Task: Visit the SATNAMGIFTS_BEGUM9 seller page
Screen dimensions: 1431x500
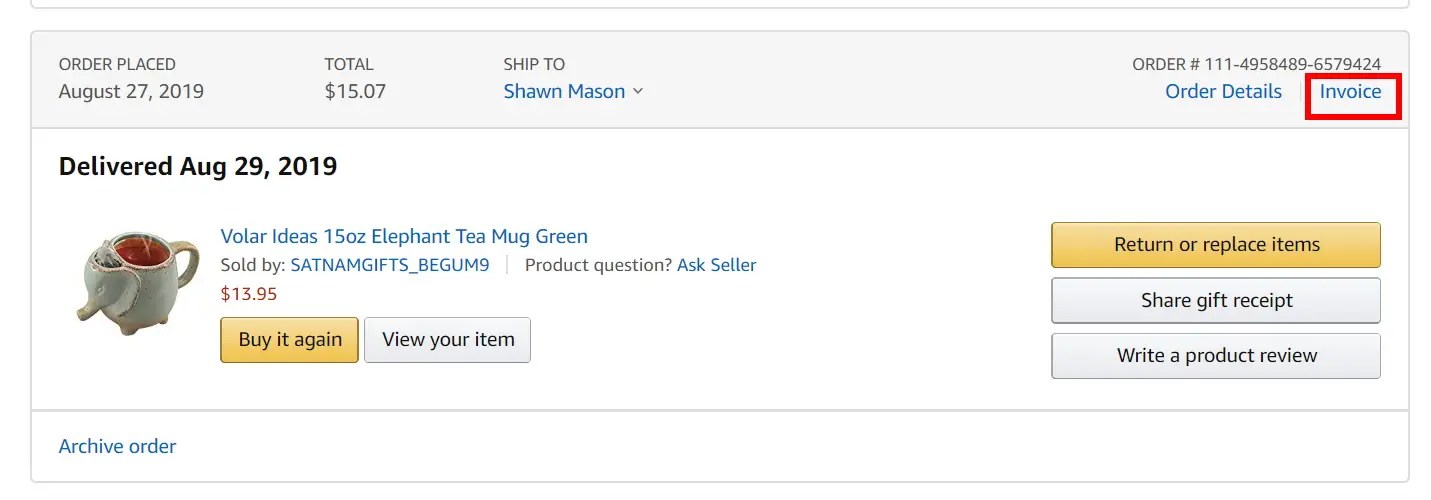Action: pyautogui.click(x=389, y=265)
